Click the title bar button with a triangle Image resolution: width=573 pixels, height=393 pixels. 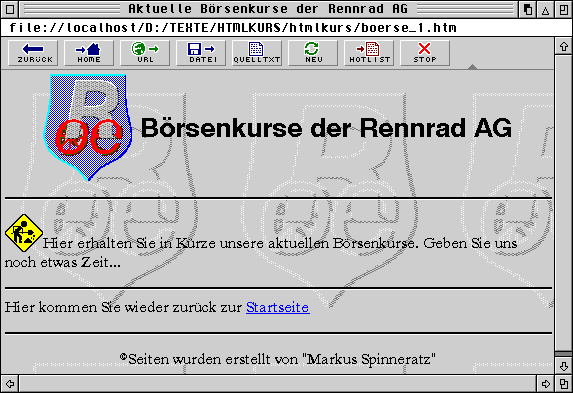[x=545, y=10]
